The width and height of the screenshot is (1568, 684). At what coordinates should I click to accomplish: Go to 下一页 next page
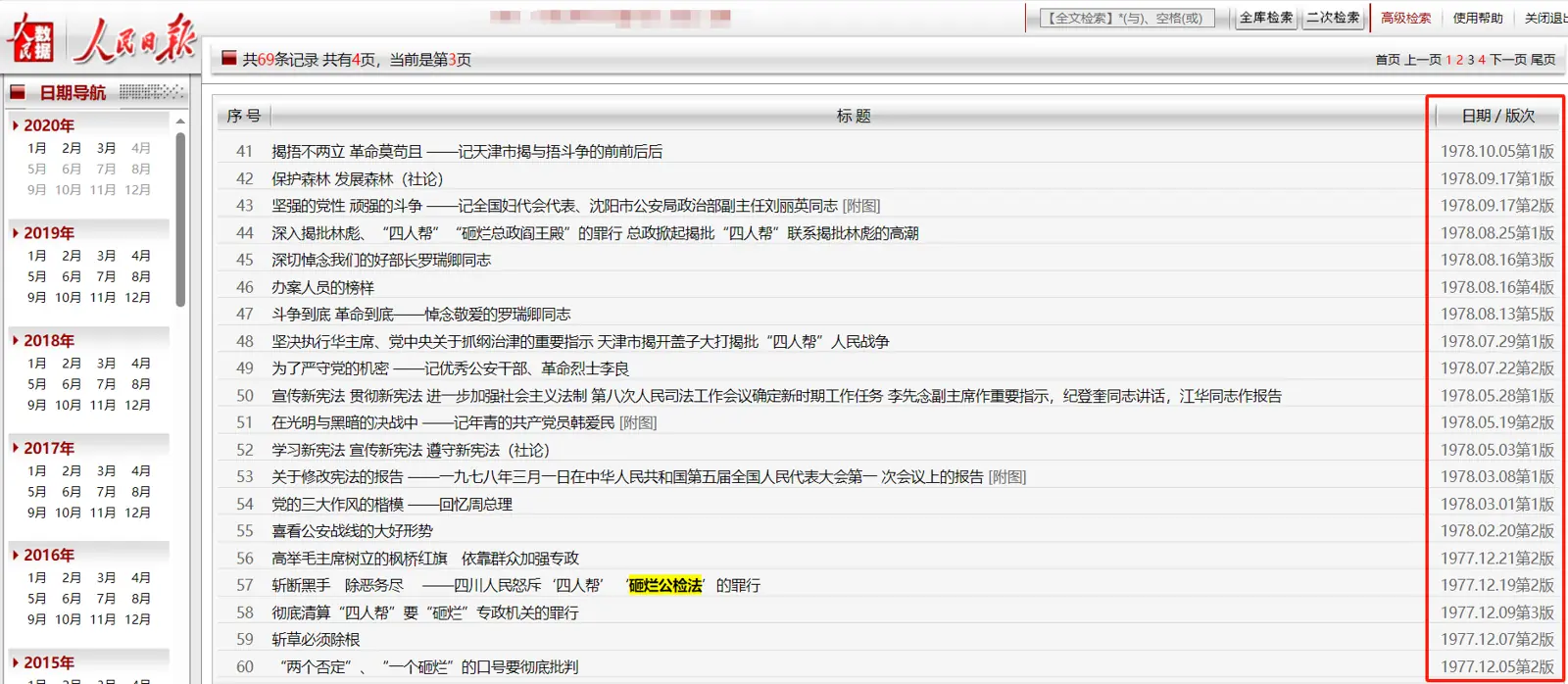click(1508, 60)
